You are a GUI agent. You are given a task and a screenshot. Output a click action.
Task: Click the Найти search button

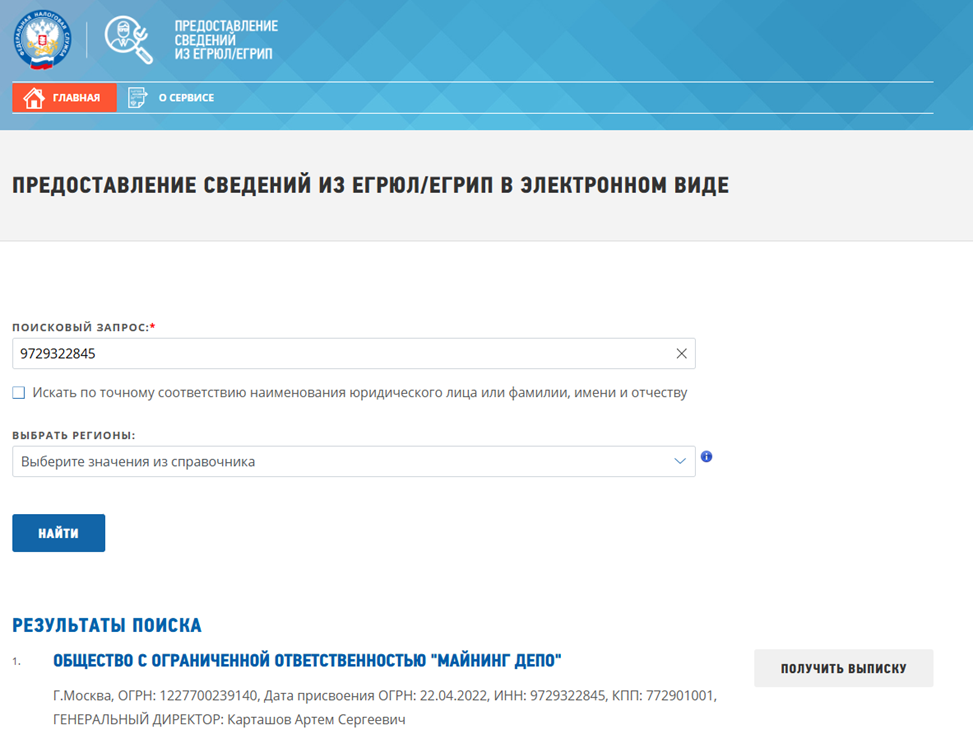coord(59,533)
